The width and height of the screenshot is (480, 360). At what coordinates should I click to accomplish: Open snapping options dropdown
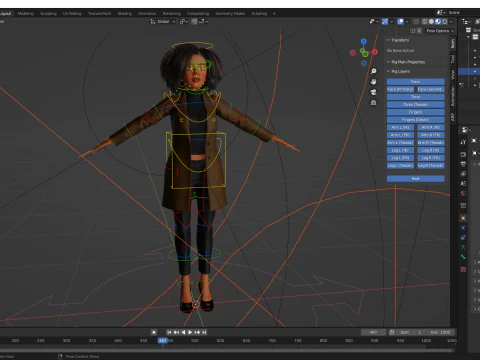203,22
